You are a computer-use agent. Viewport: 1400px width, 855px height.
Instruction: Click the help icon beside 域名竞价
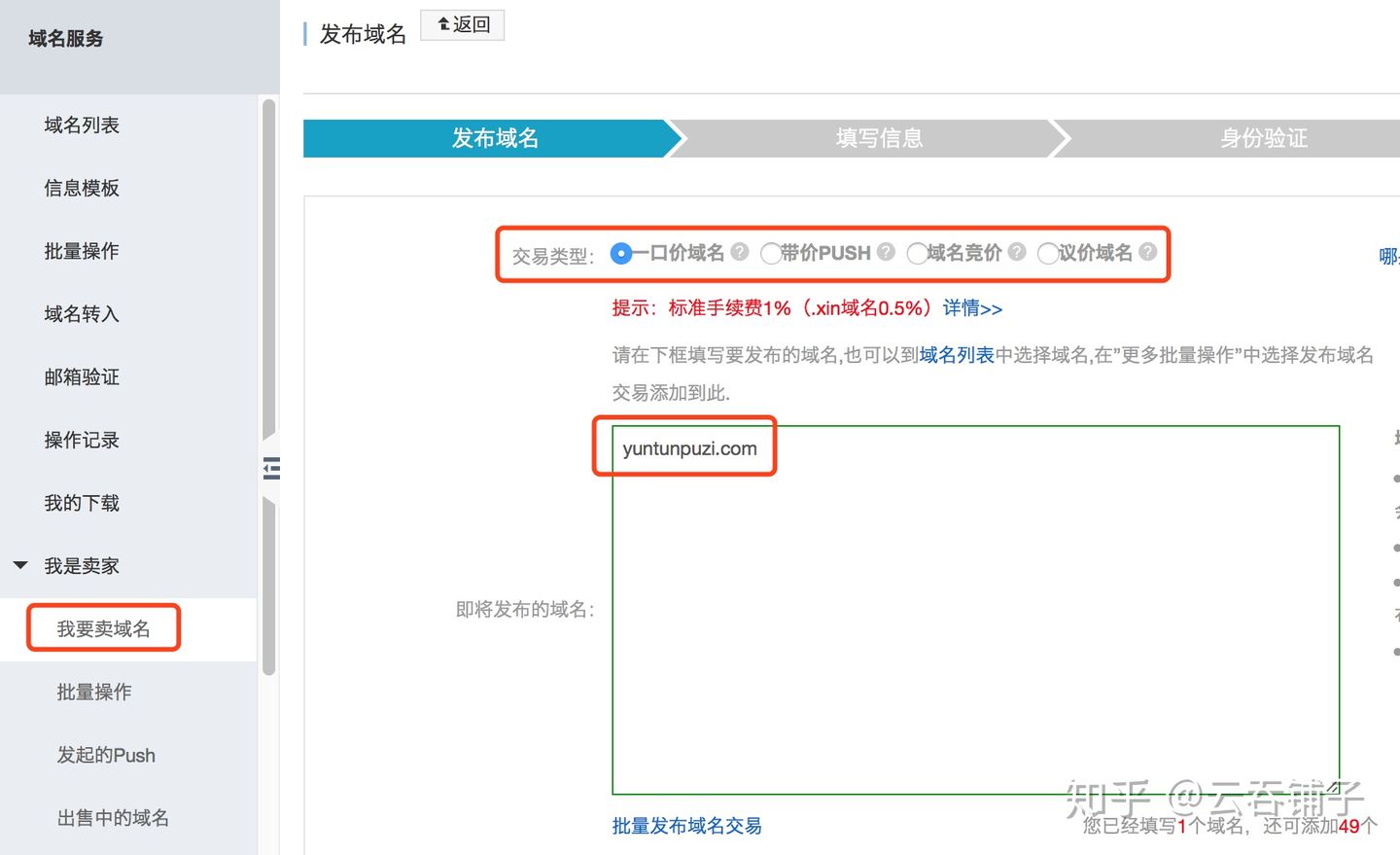(x=1016, y=253)
